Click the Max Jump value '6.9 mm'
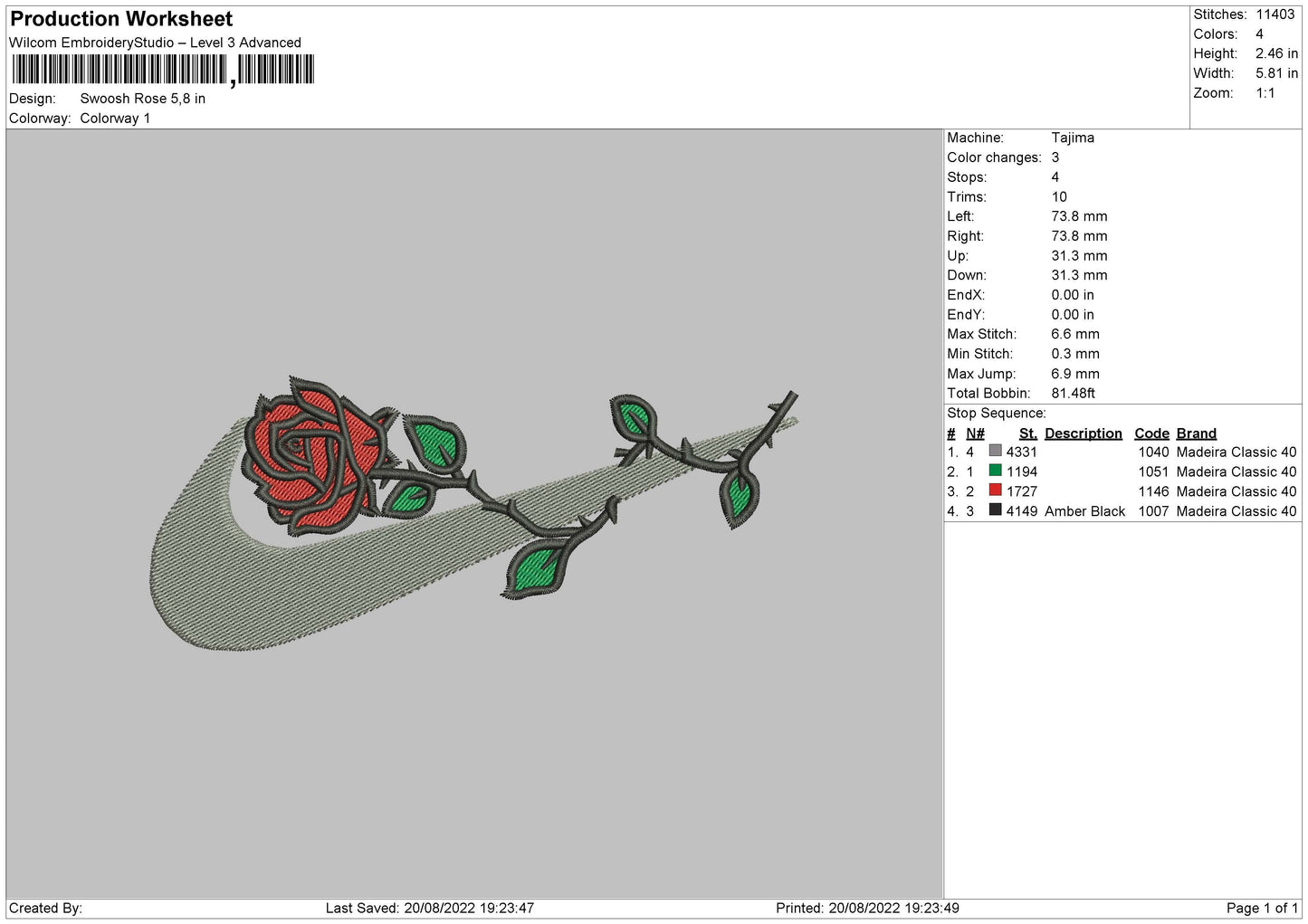Viewport: 1308px width, 924px height. pyautogui.click(x=1075, y=374)
